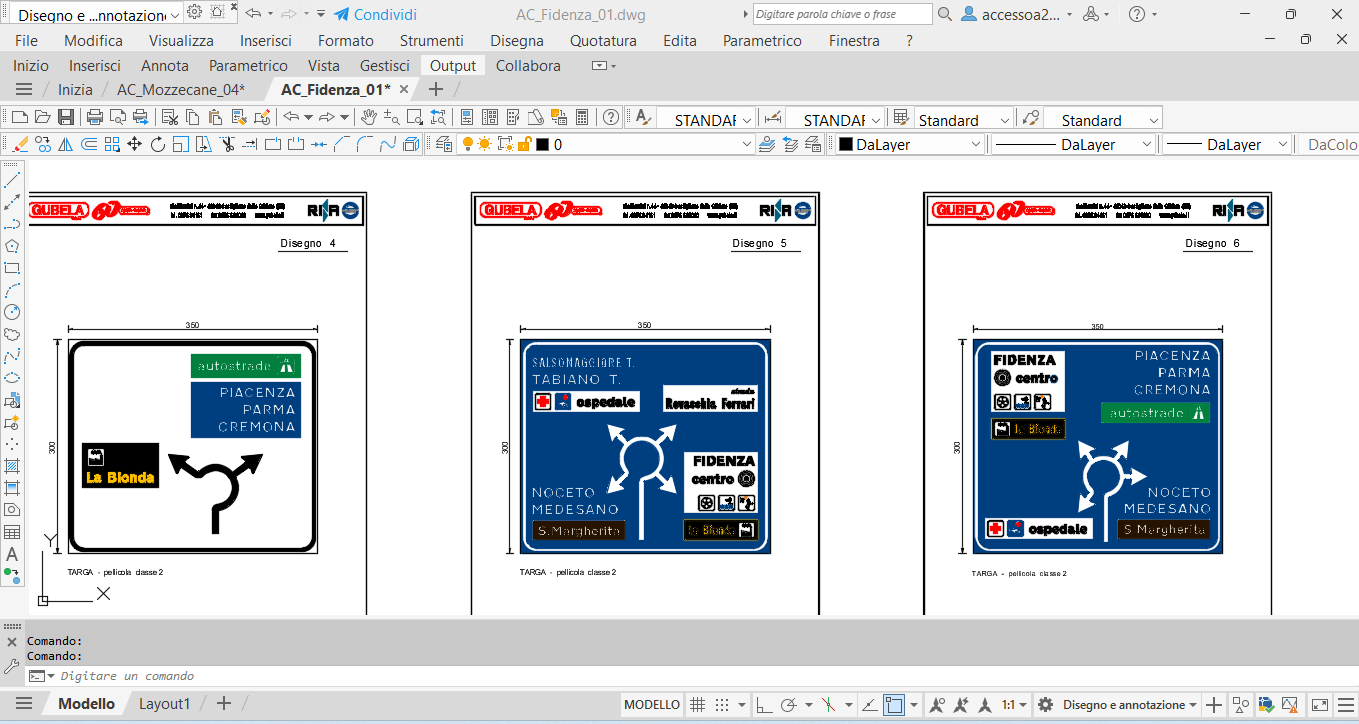Select the Polygon draw tool
This screenshot has height=724, width=1359.
[x=12, y=246]
